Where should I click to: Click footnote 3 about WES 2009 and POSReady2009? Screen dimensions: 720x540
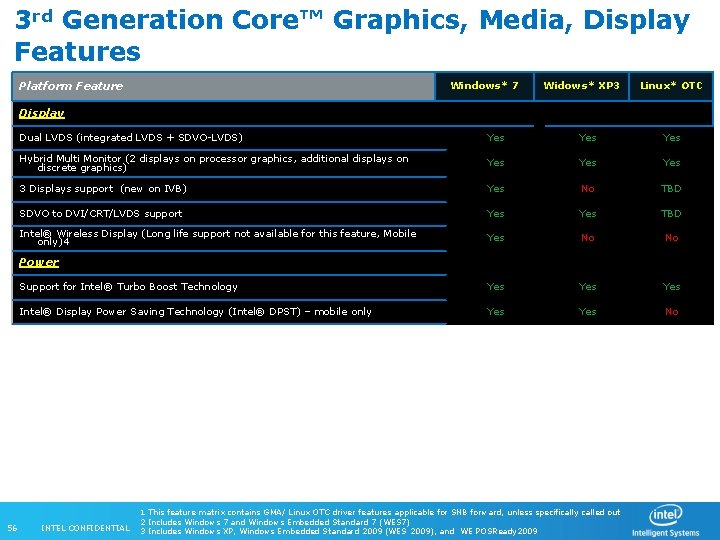(339, 531)
